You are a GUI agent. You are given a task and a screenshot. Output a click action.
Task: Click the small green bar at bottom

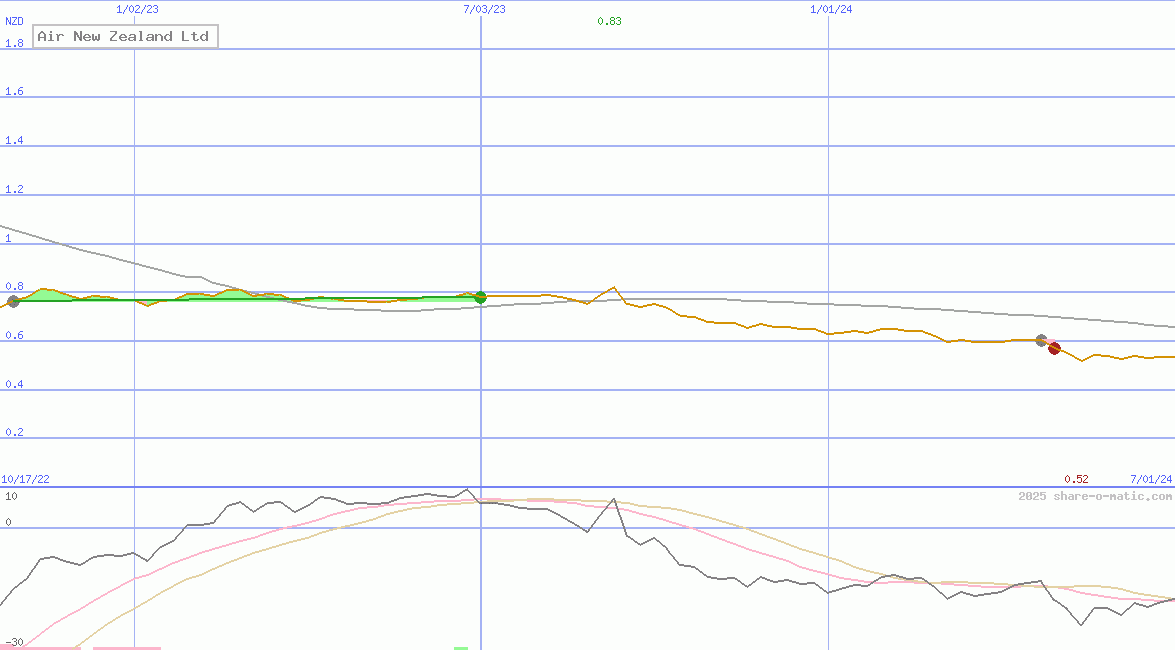coord(460,647)
